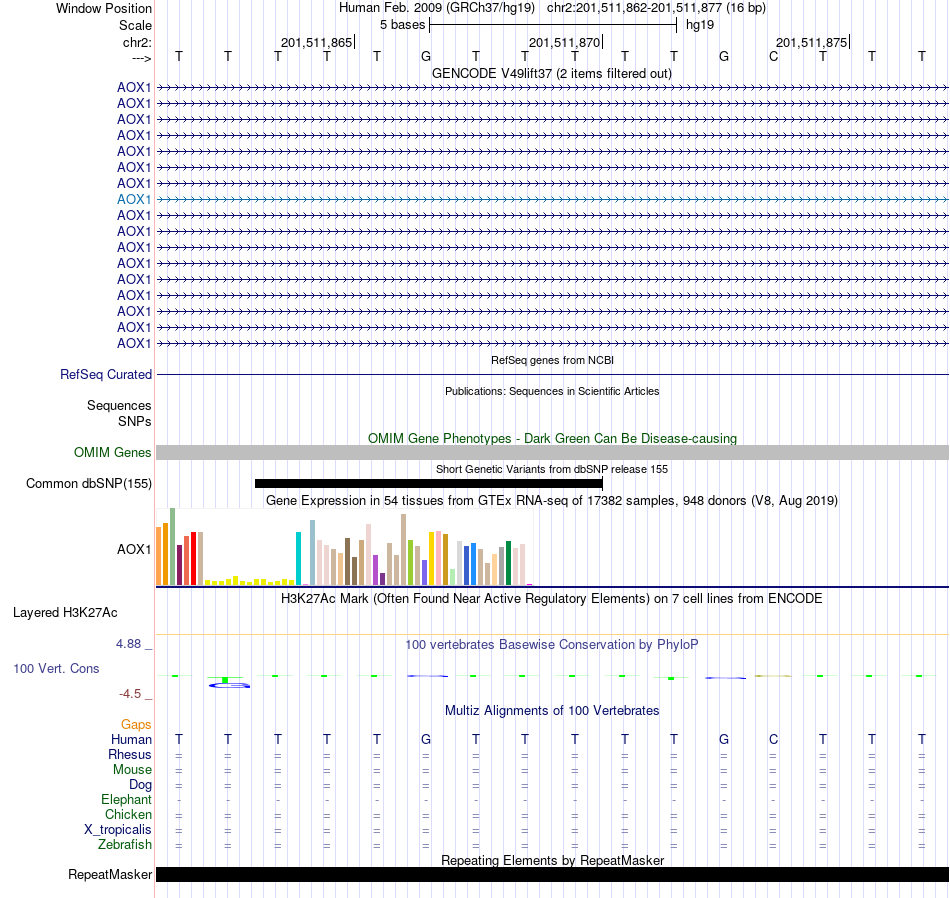Select the Chicken species label
The height and width of the screenshot is (898, 950).
[128, 814]
